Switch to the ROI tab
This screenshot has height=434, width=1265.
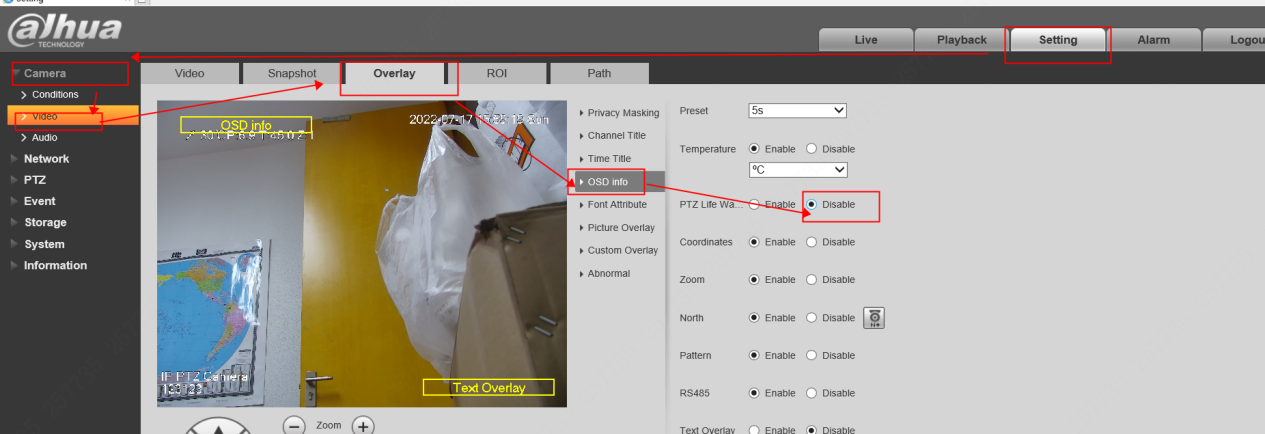tap(497, 73)
